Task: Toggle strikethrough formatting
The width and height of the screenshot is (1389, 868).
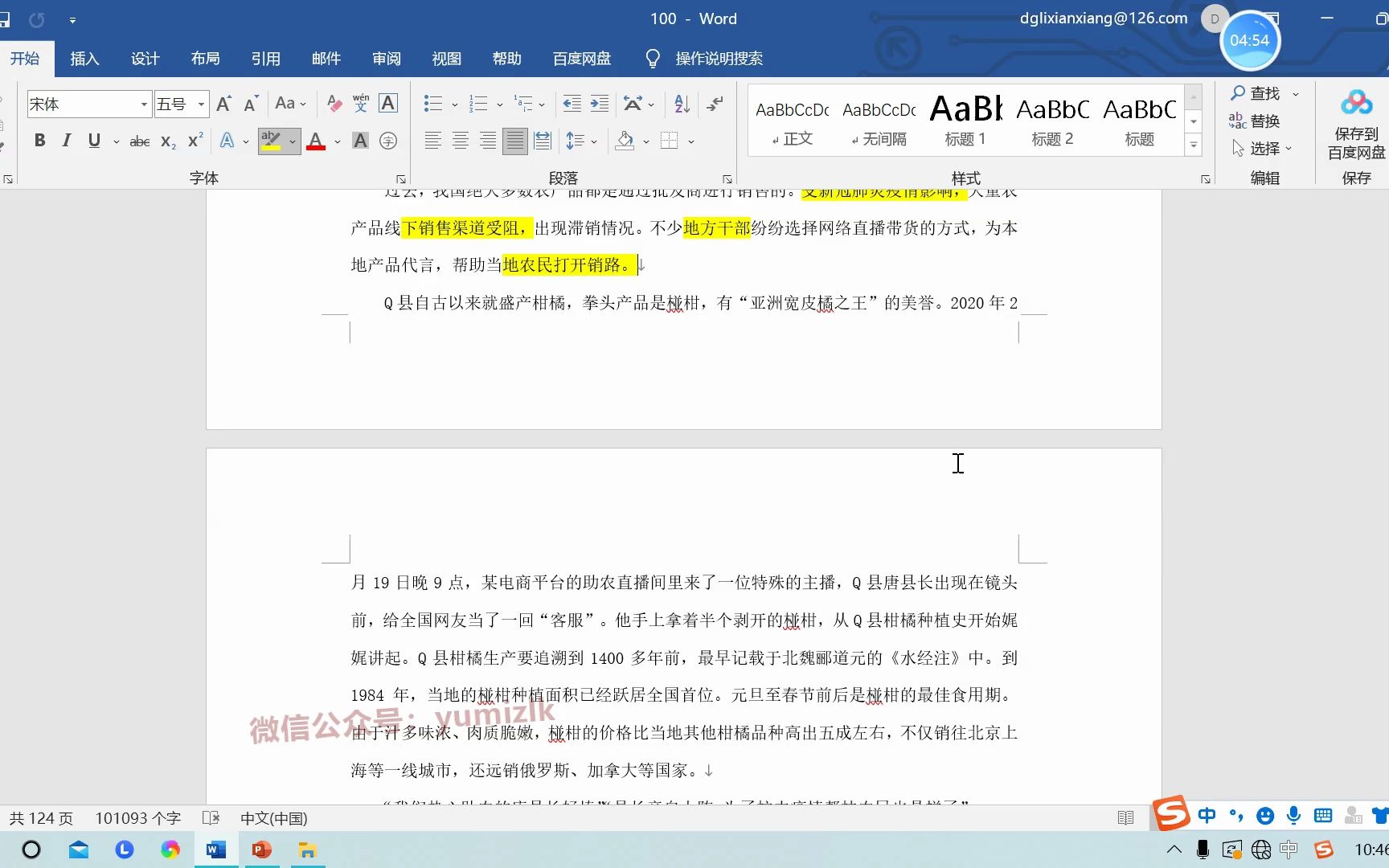Action: click(x=140, y=141)
